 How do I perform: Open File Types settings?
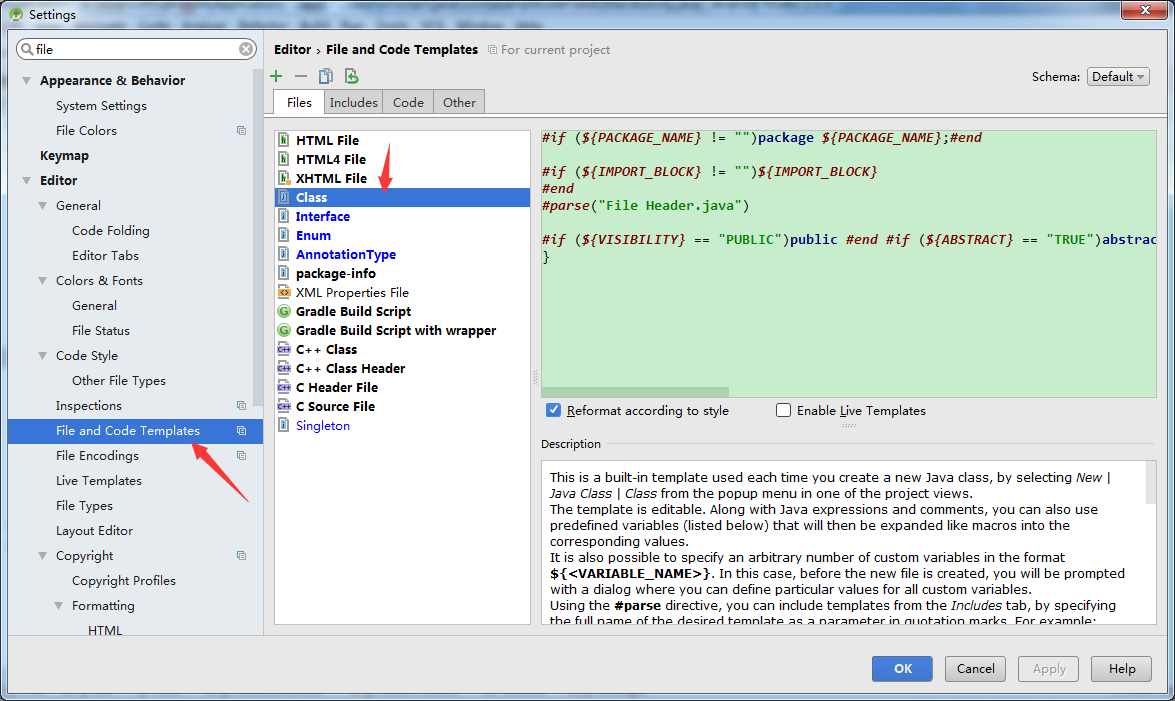point(84,505)
